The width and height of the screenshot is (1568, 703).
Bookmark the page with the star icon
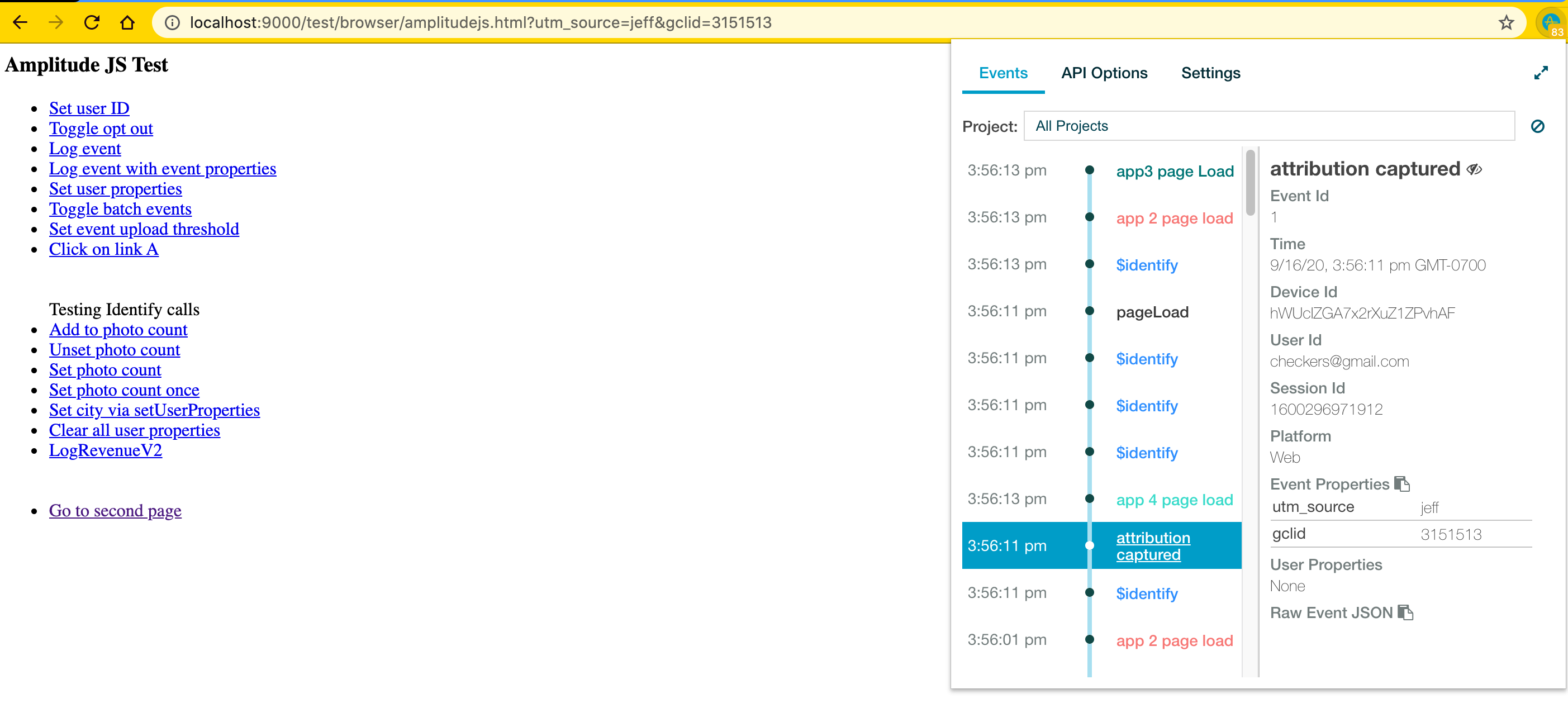1506,23
